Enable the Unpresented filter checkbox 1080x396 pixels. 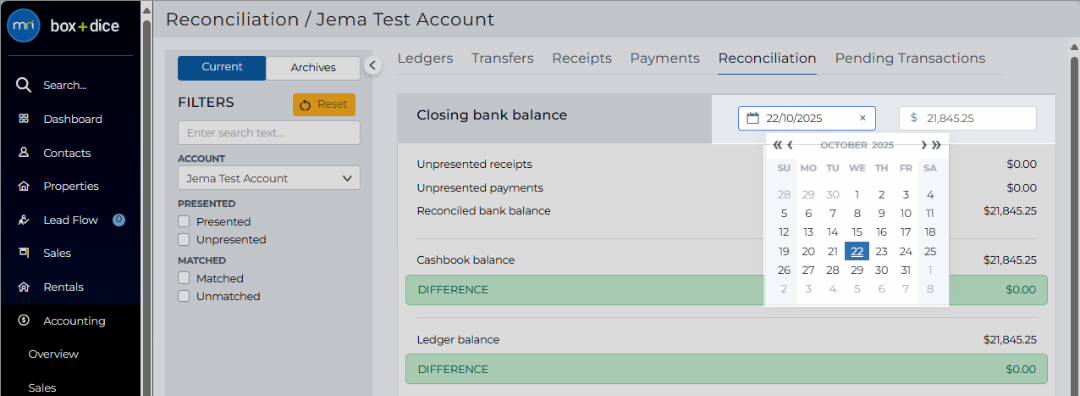[184, 240]
